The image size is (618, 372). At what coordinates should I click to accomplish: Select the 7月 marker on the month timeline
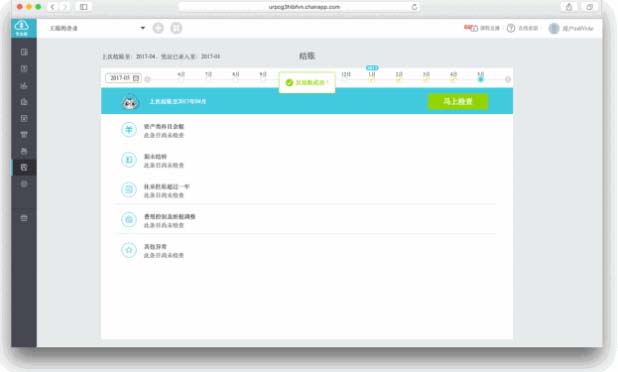coord(208,76)
